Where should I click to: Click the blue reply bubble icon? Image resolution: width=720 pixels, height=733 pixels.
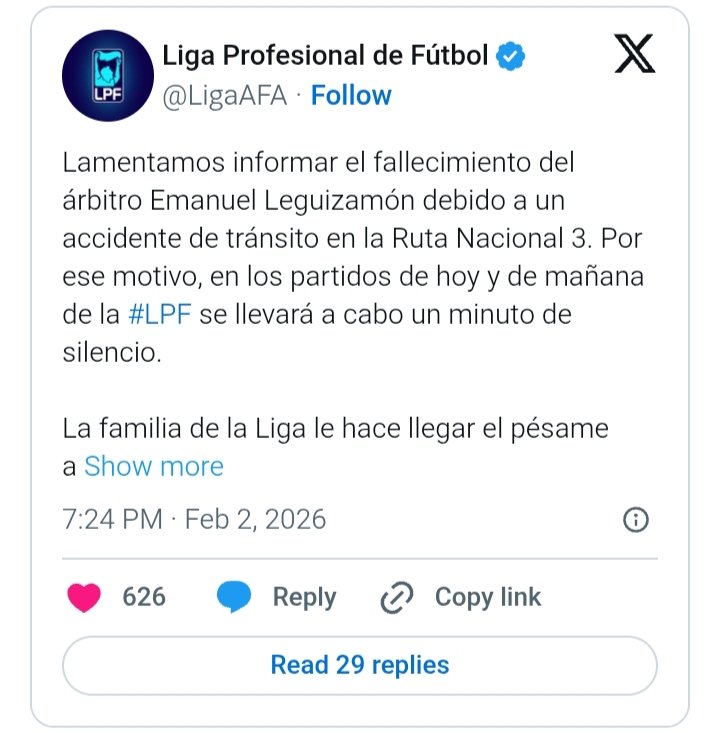[234, 598]
